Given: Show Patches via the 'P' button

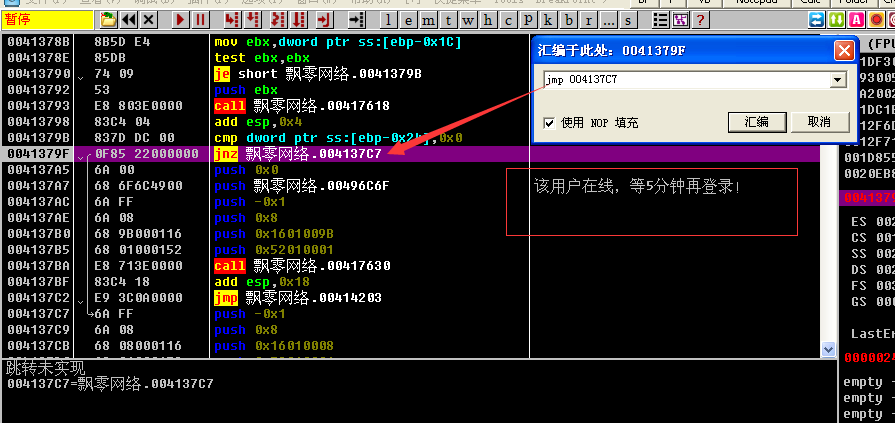Looking at the screenshot, I should (x=528, y=20).
